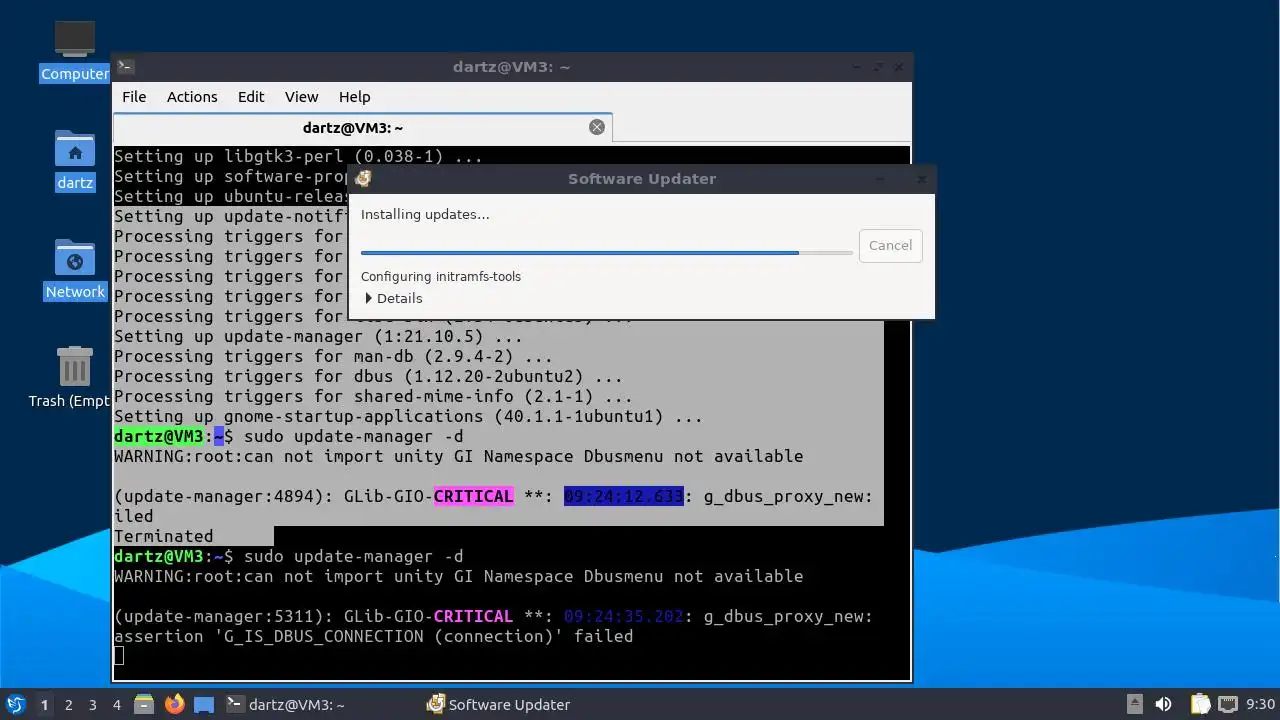The height and width of the screenshot is (720, 1280).
Task: Open the terminal Edit menu
Action: (x=251, y=97)
